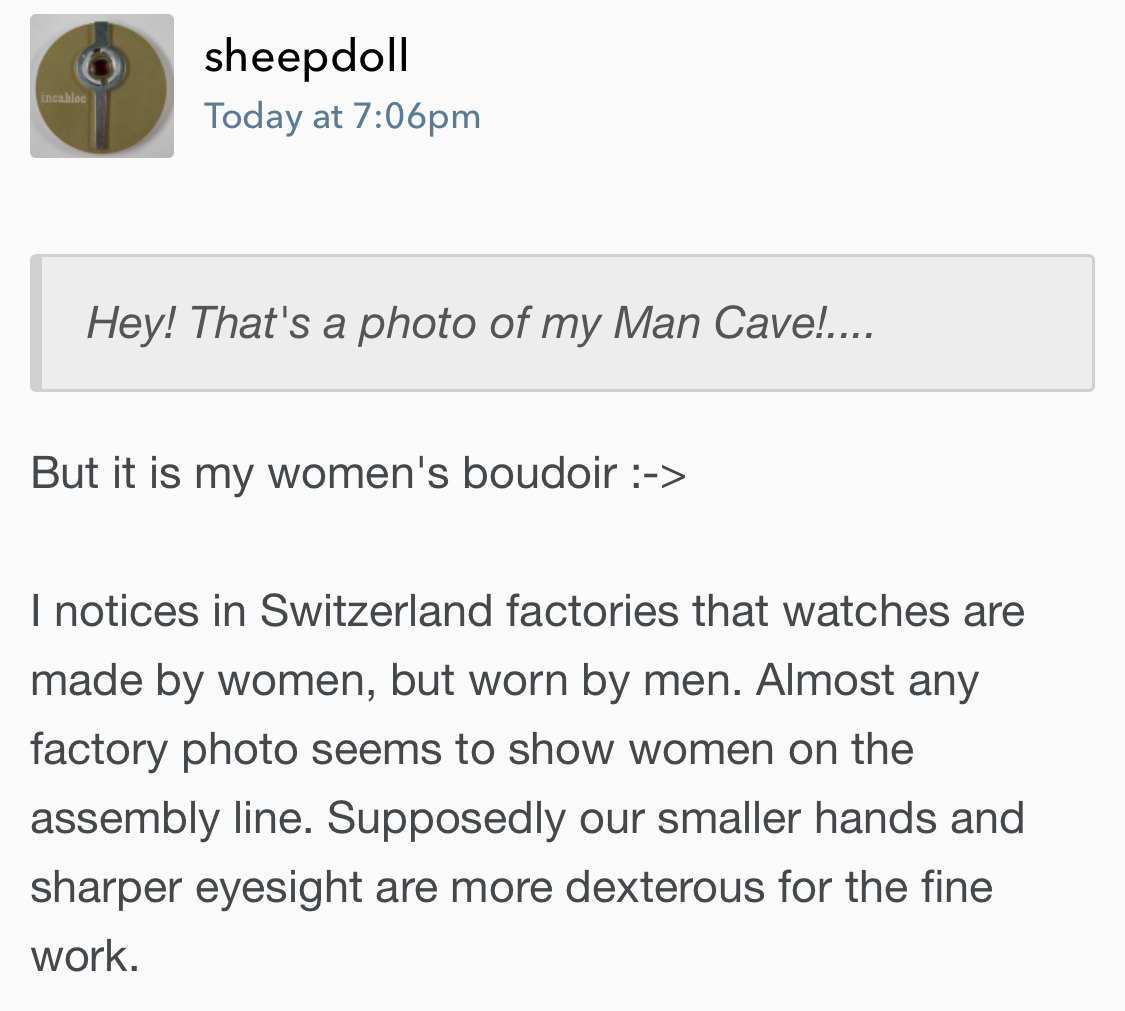Click the final word "work." of the post
The width and height of the screenshot is (1125, 1011).
click(x=85, y=957)
